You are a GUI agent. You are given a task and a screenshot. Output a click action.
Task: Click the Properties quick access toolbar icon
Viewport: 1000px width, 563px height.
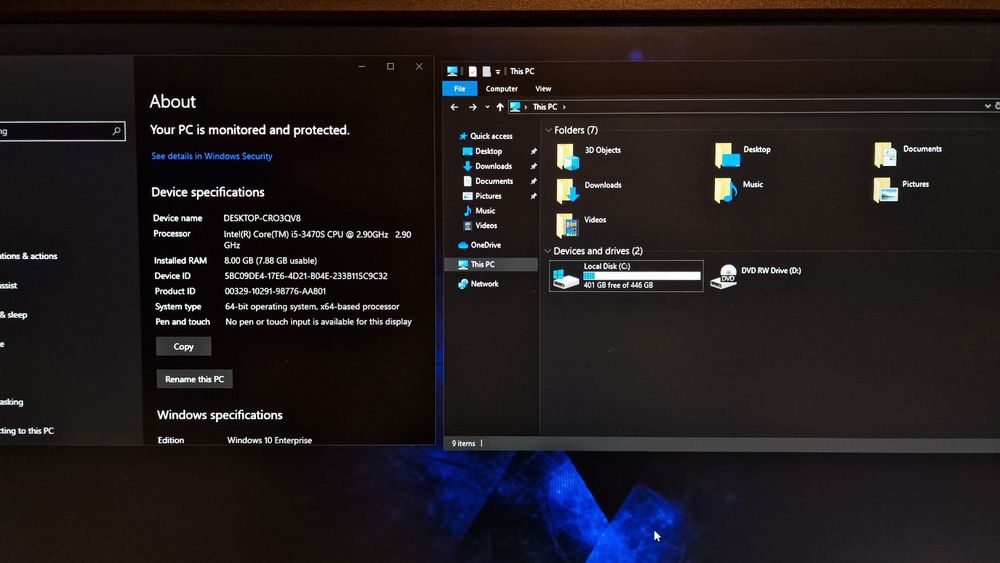[473, 71]
